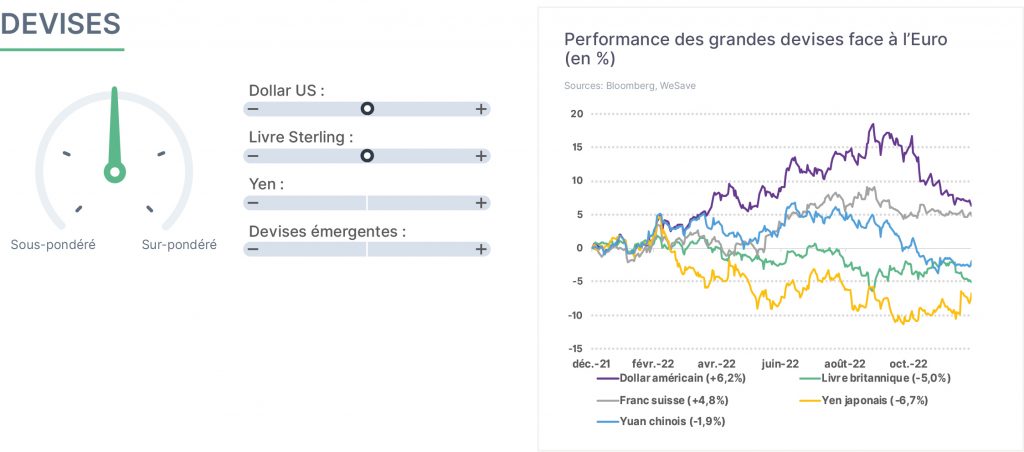
Task: Click the minus icon on Dollar US slider
Action: (x=253, y=109)
